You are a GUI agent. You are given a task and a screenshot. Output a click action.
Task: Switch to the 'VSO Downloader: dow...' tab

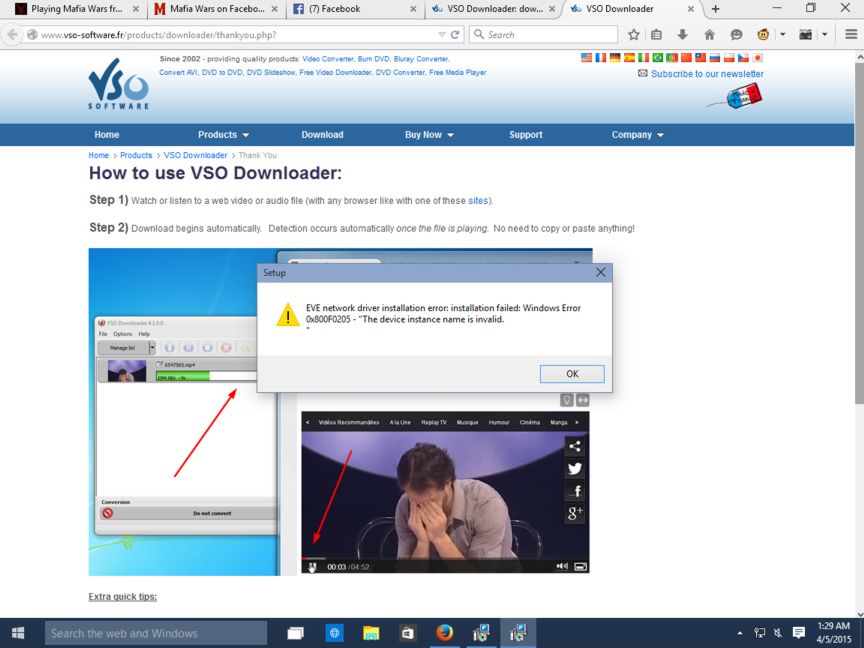click(494, 9)
